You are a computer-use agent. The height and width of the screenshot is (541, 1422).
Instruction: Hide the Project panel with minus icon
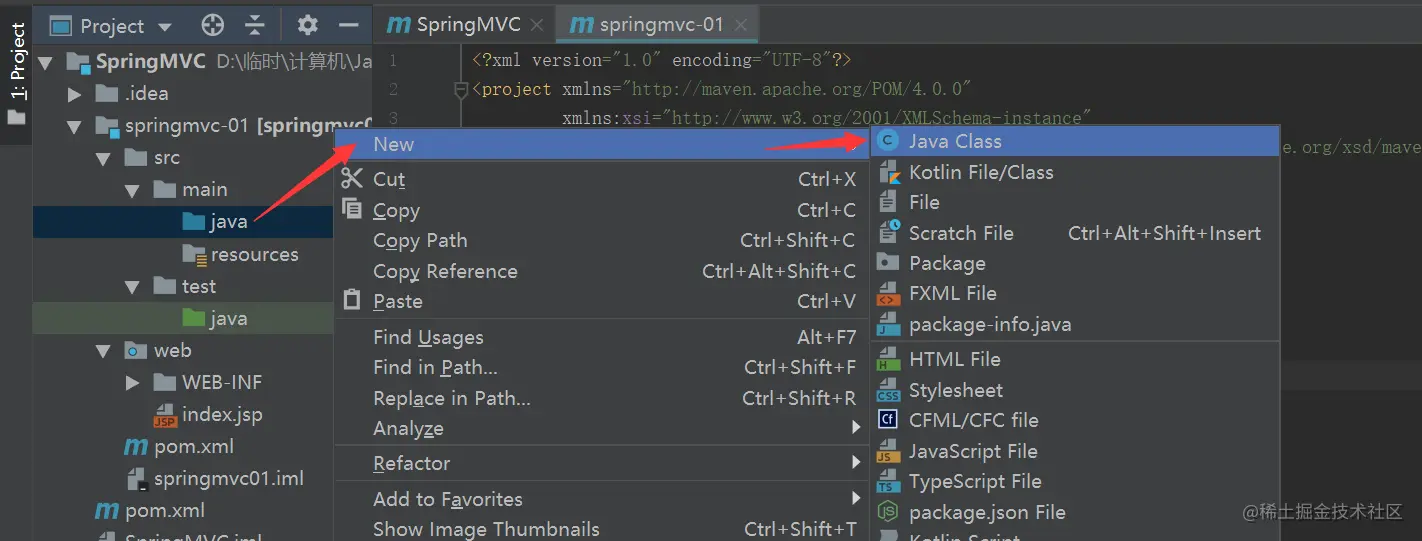pos(348,25)
